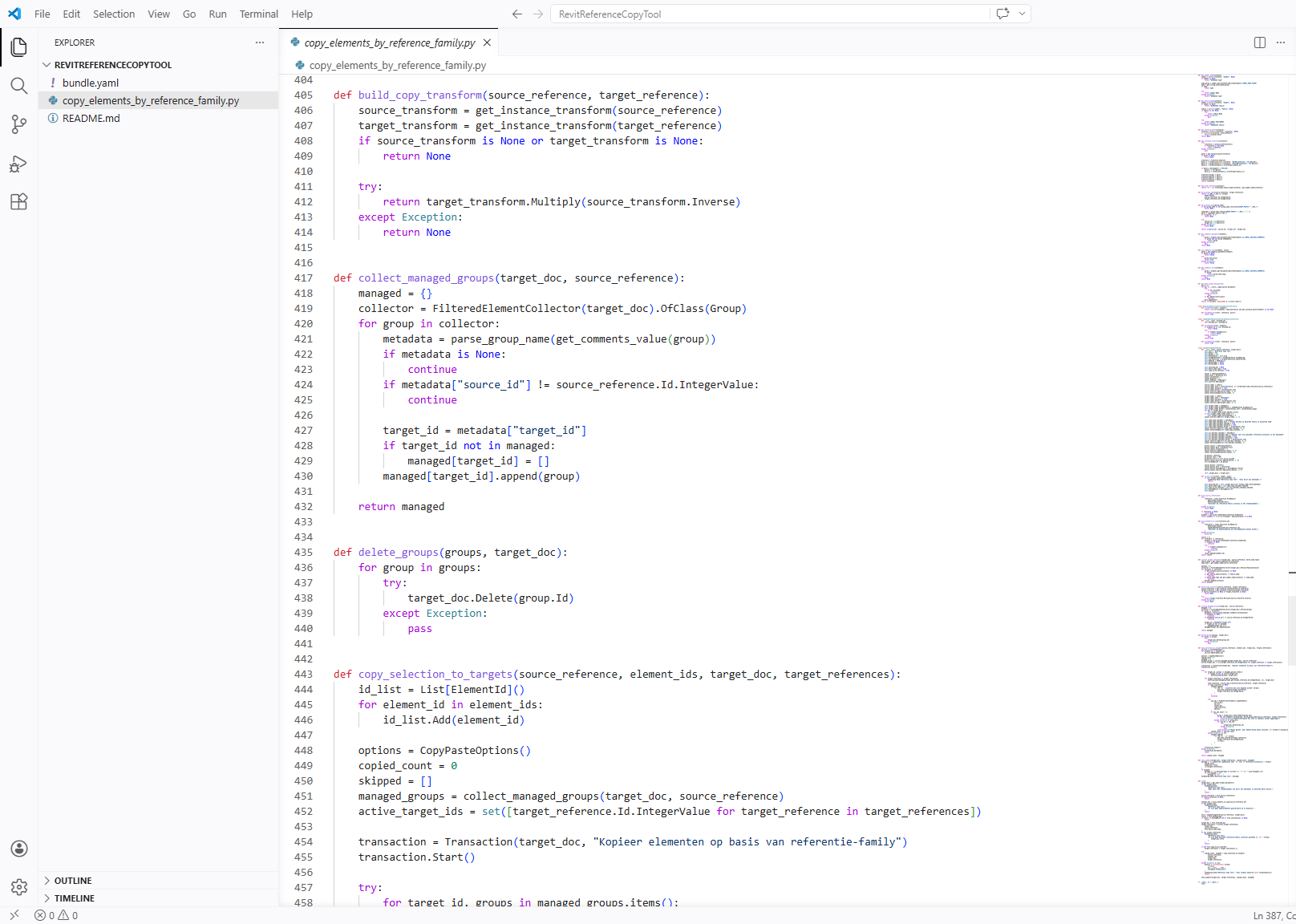
Task: Open the Copilot chat icon in title bar
Action: pos(1002,14)
